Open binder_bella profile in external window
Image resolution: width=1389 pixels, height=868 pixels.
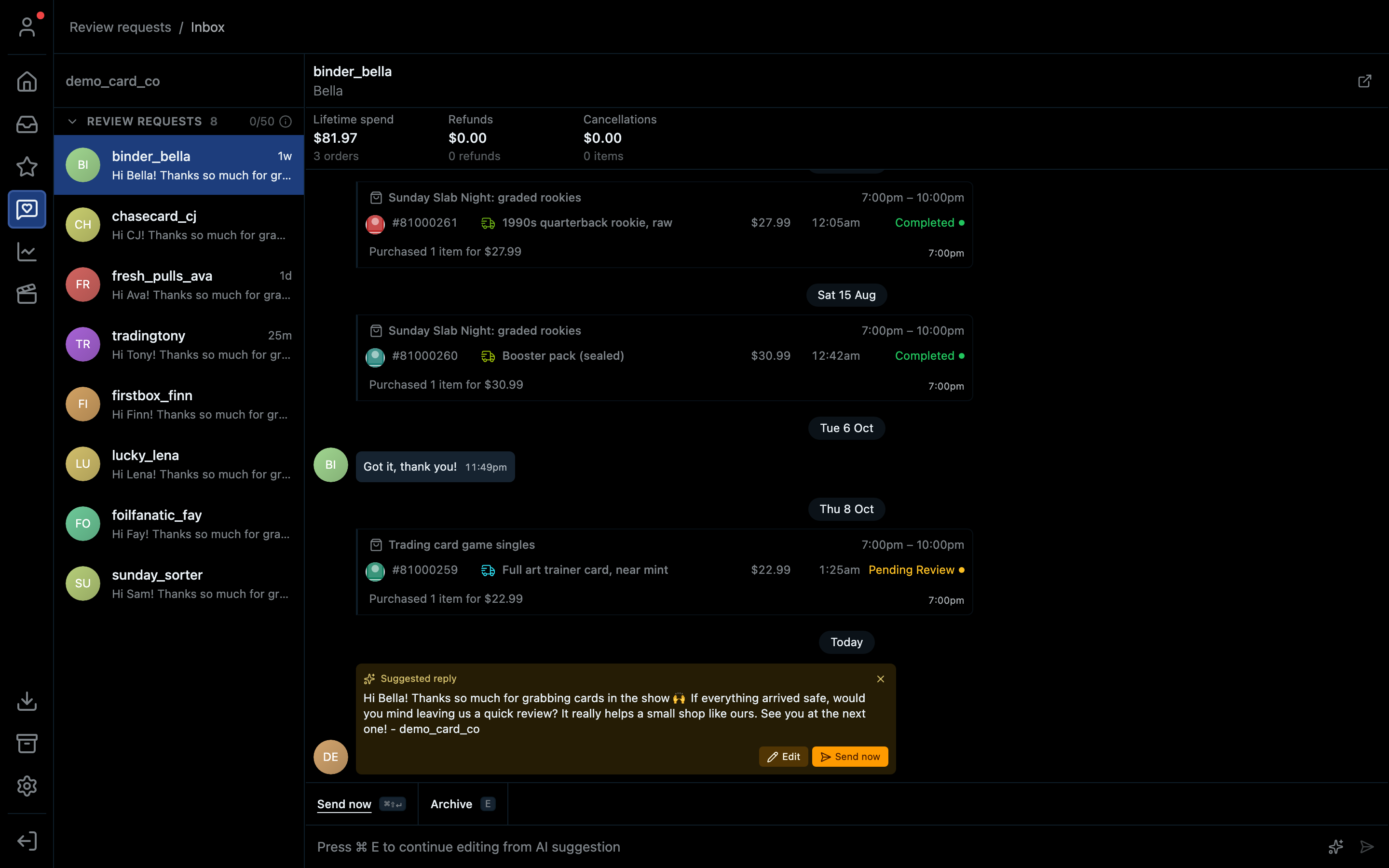[1364, 81]
